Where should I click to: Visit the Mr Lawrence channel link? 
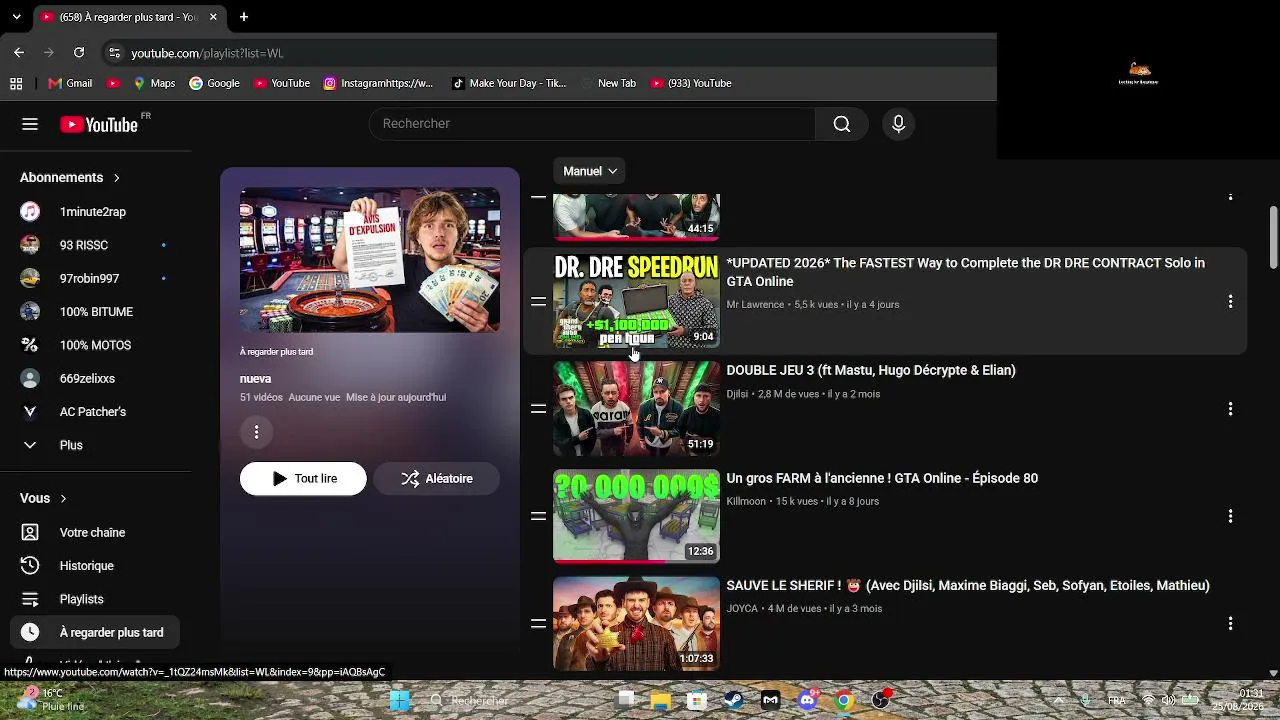755,305
